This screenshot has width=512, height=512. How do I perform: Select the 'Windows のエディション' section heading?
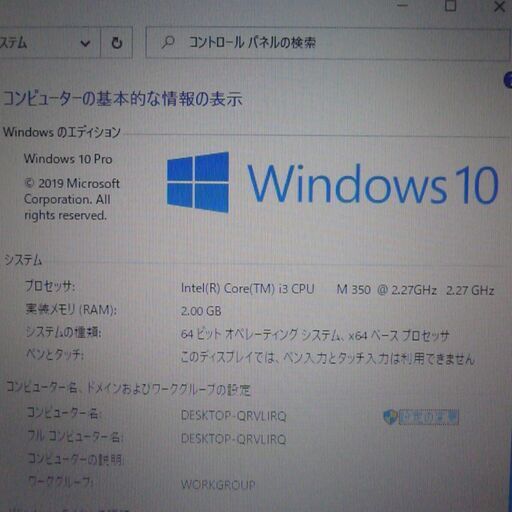point(62,132)
